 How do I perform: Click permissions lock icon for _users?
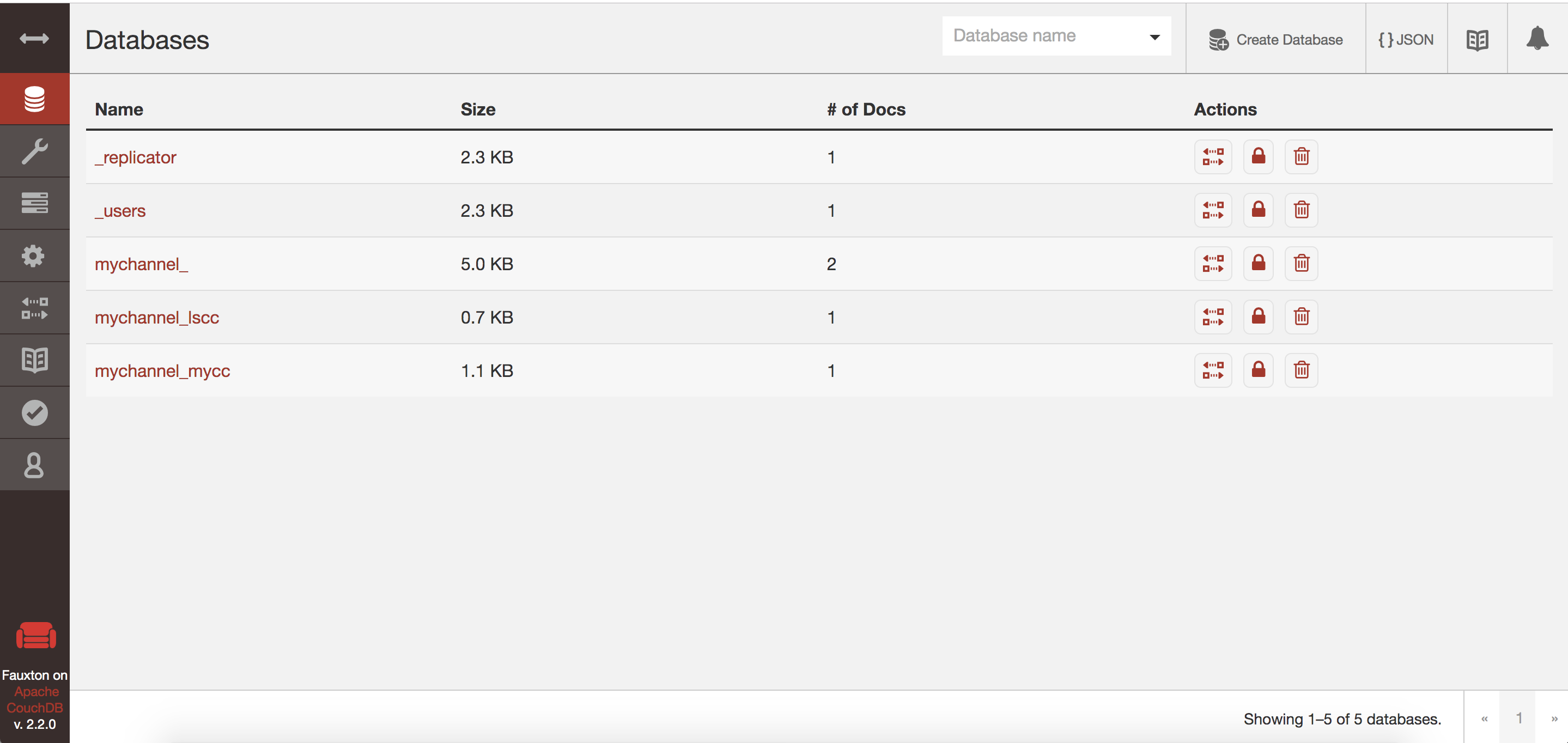click(1257, 210)
